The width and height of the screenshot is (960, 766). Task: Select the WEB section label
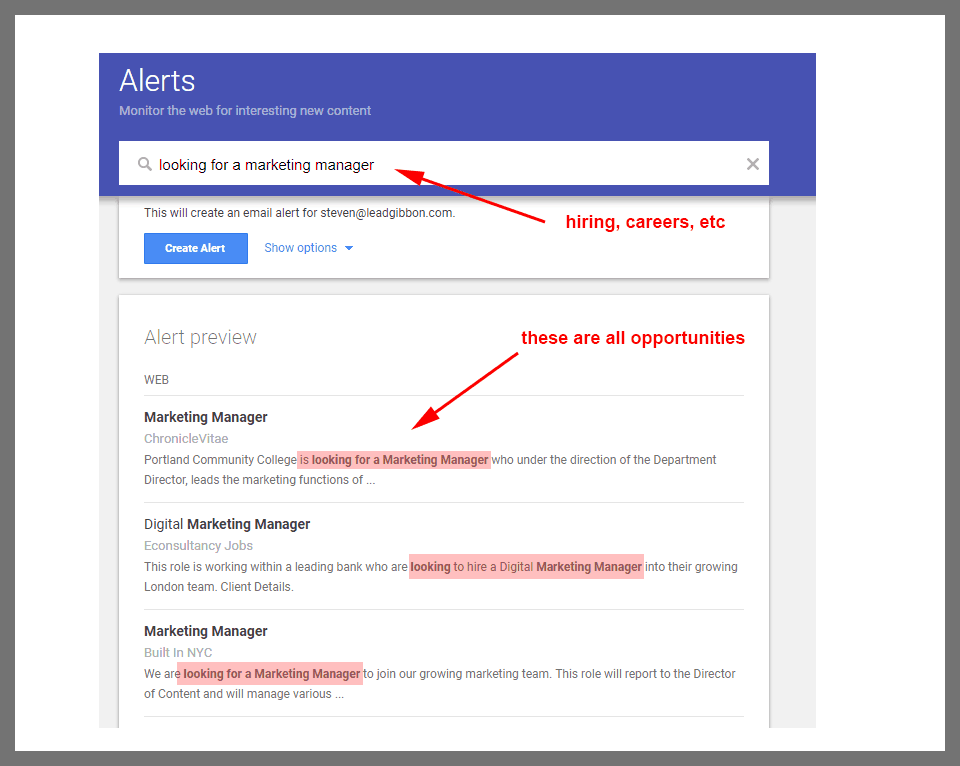coord(156,380)
